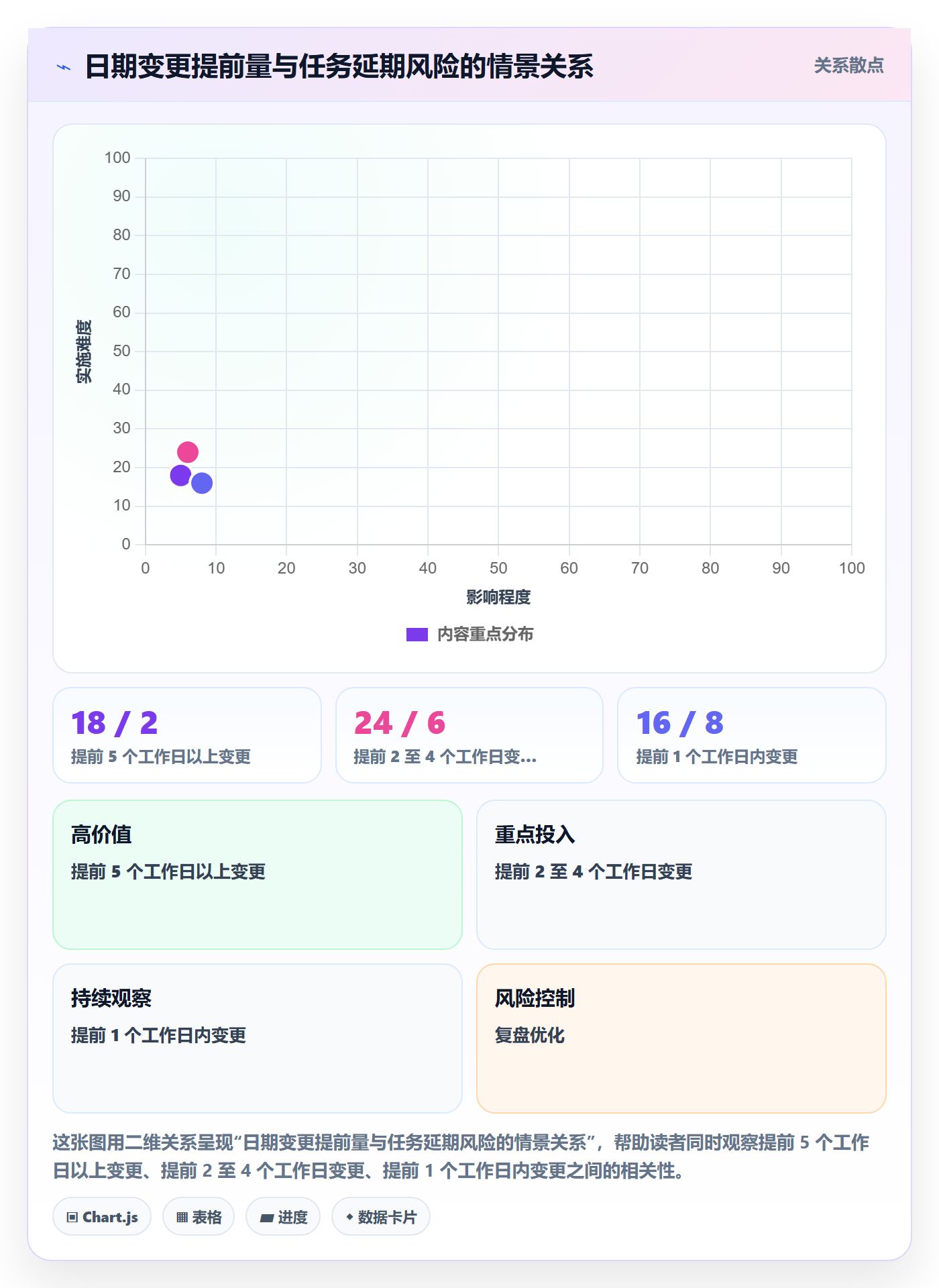
Task: Click the purple legend swatch for 内容重点分布
Action: click(x=417, y=635)
